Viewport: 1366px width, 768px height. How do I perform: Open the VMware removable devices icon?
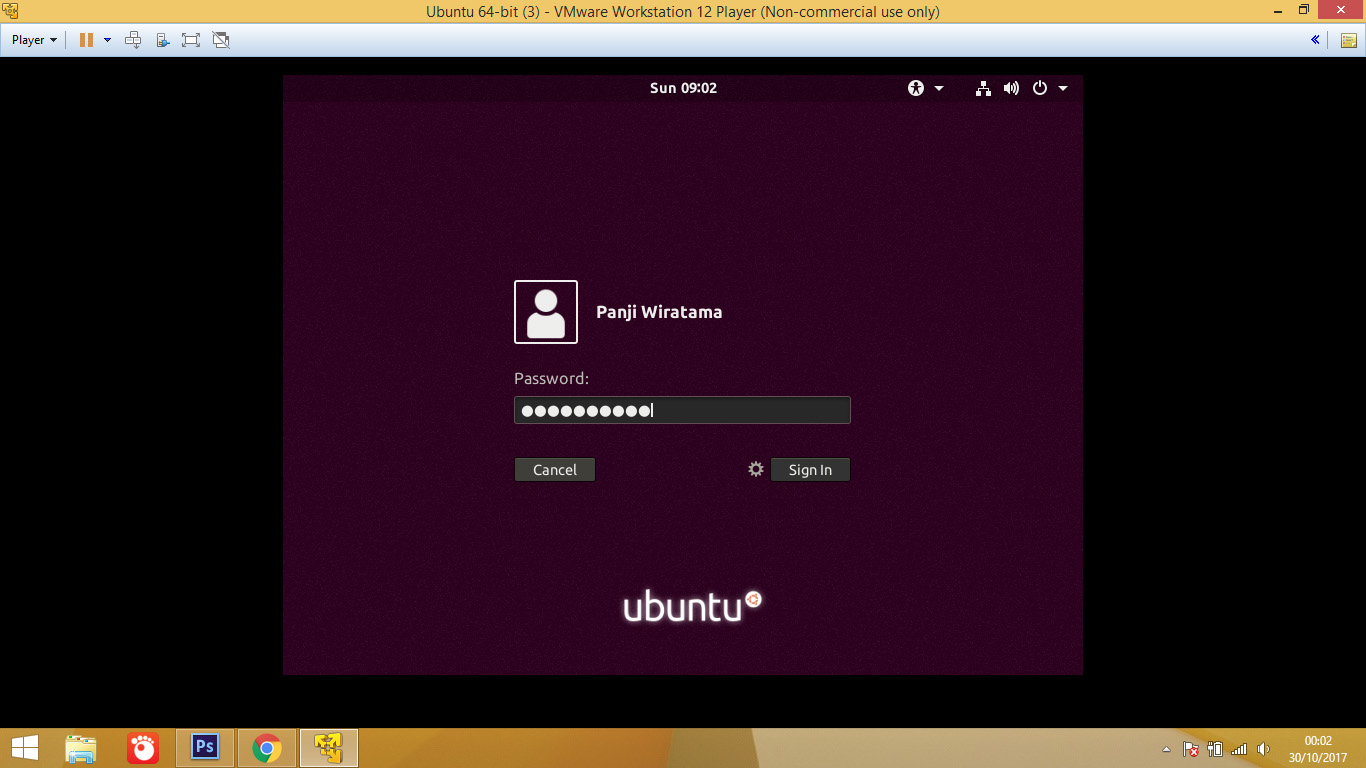tap(163, 40)
